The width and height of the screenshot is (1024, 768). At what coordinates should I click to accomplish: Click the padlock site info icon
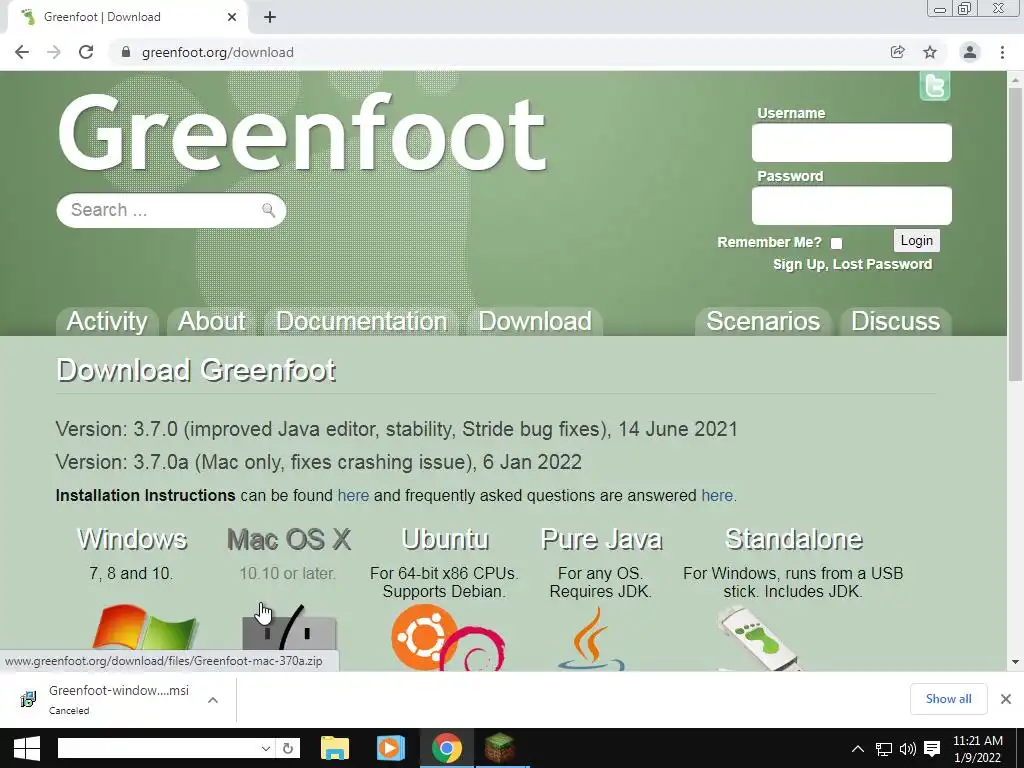pyautogui.click(x=126, y=52)
